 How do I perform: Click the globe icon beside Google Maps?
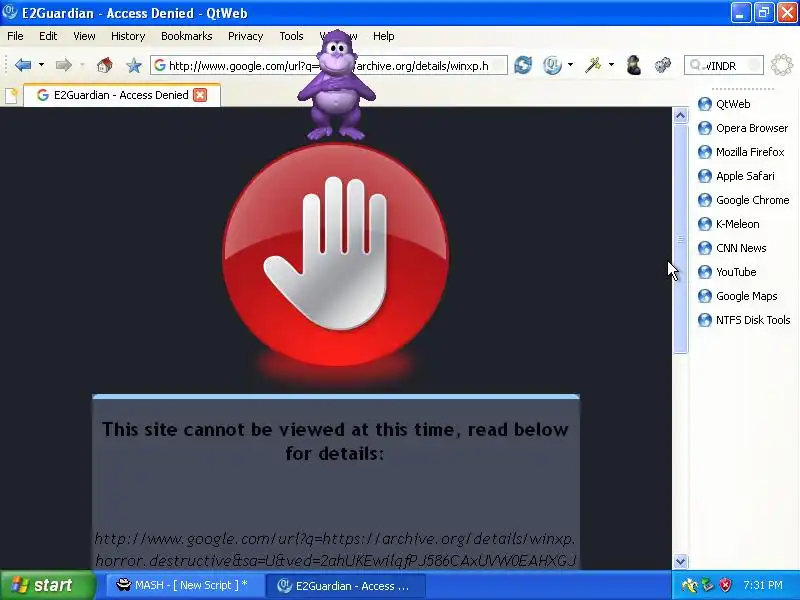(x=705, y=296)
